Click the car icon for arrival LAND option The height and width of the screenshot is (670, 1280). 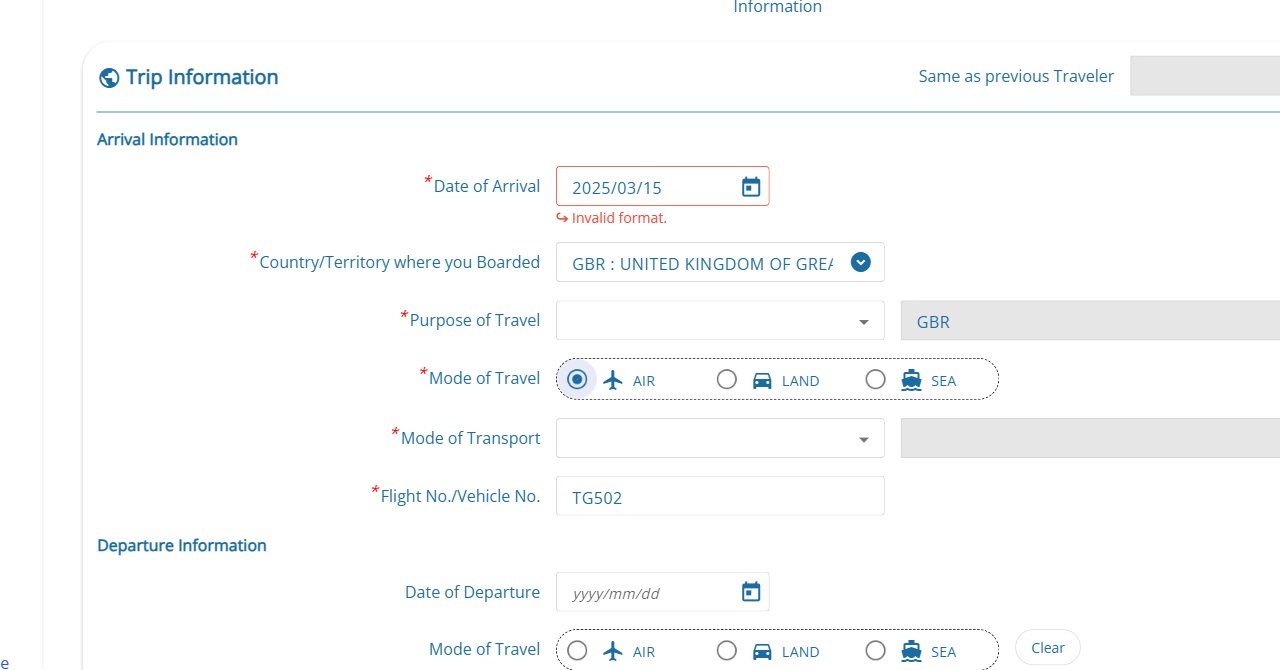(762, 380)
